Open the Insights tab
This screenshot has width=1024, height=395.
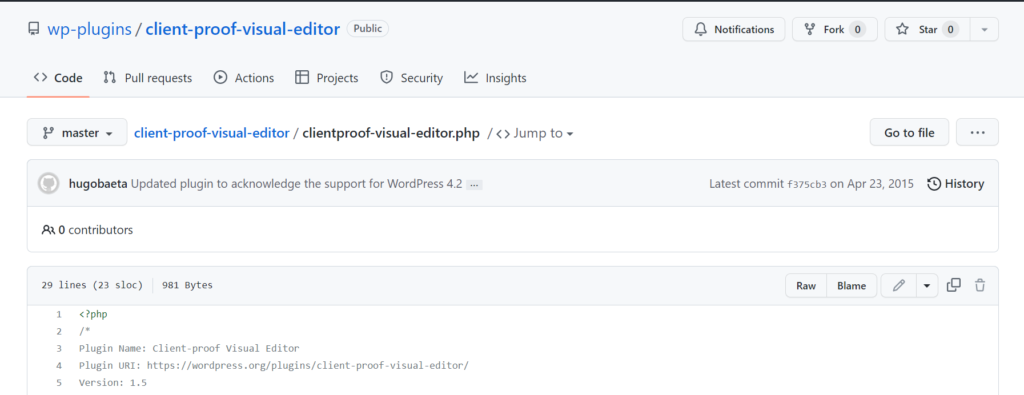coord(495,78)
